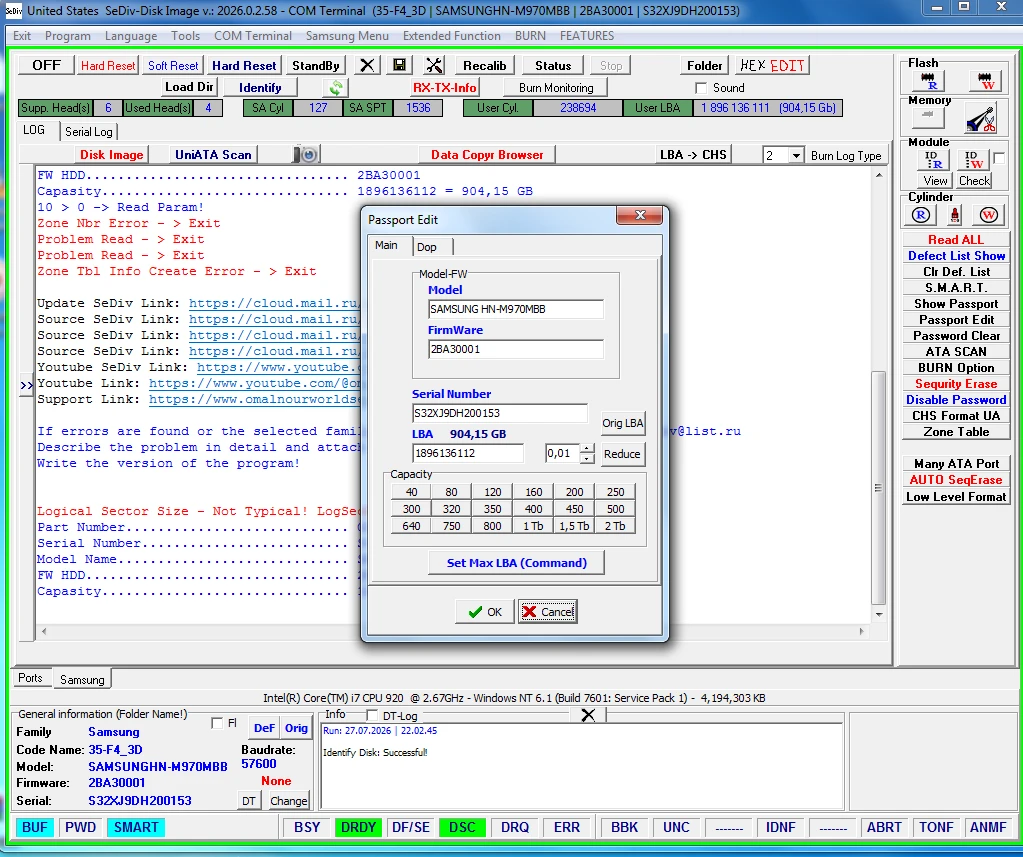Enable the DT-Log checkbox
This screenshot has width=1023, height=857.
pyautogui.click(x=372, y=715)
